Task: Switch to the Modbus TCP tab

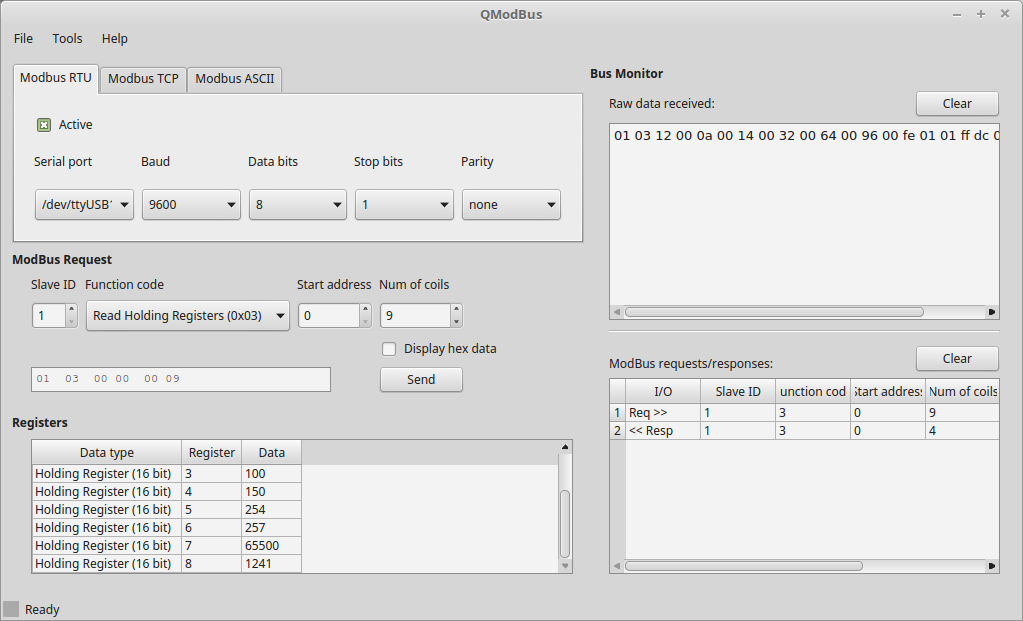Action: coord(143,79)
